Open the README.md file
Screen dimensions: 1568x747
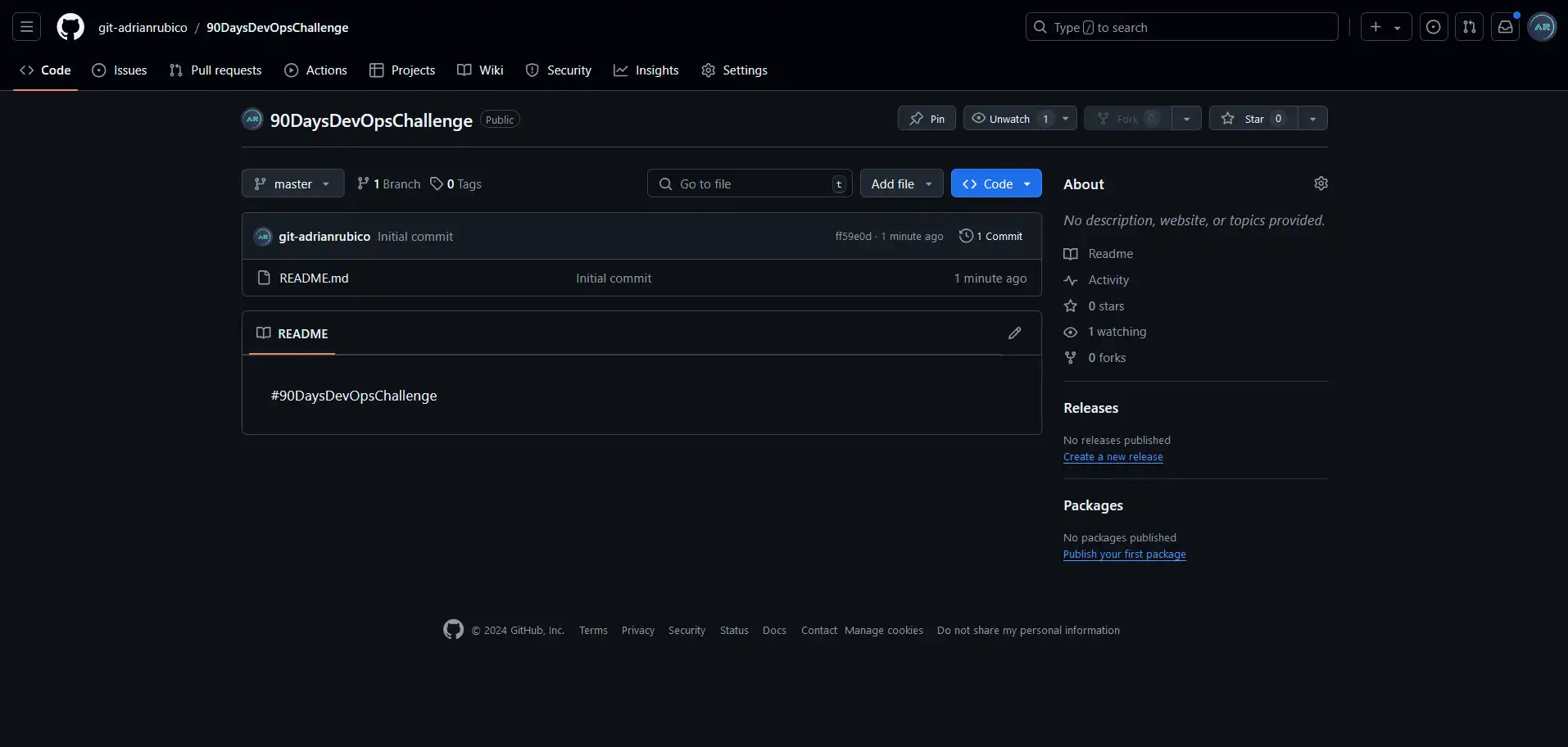coord(314,278)
